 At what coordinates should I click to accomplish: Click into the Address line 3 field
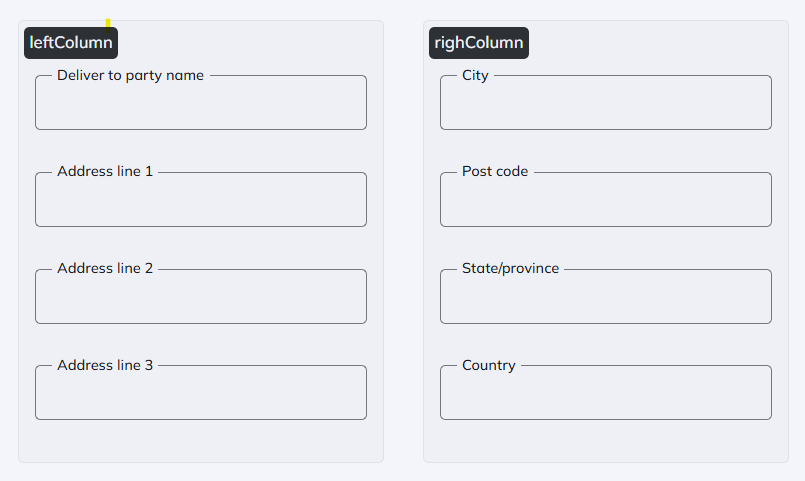[x=201, y=393]
